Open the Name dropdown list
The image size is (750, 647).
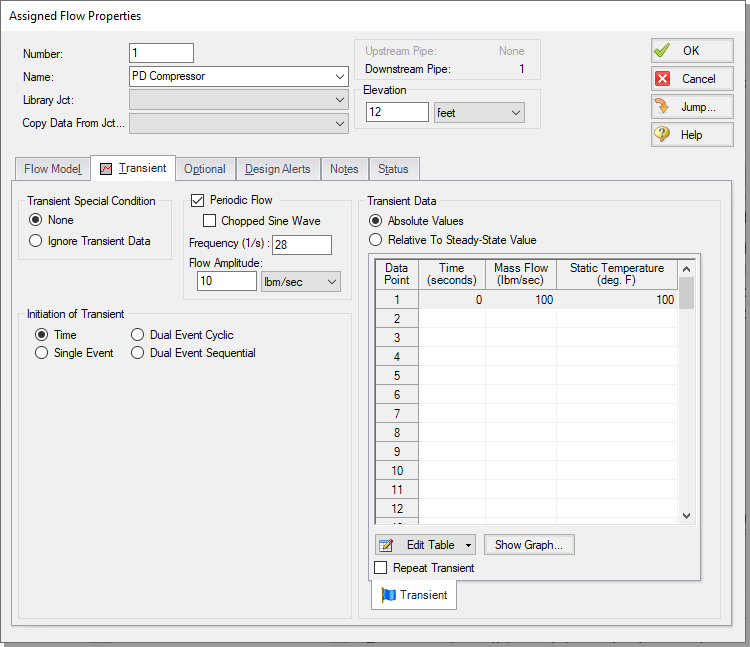(340, 77)
